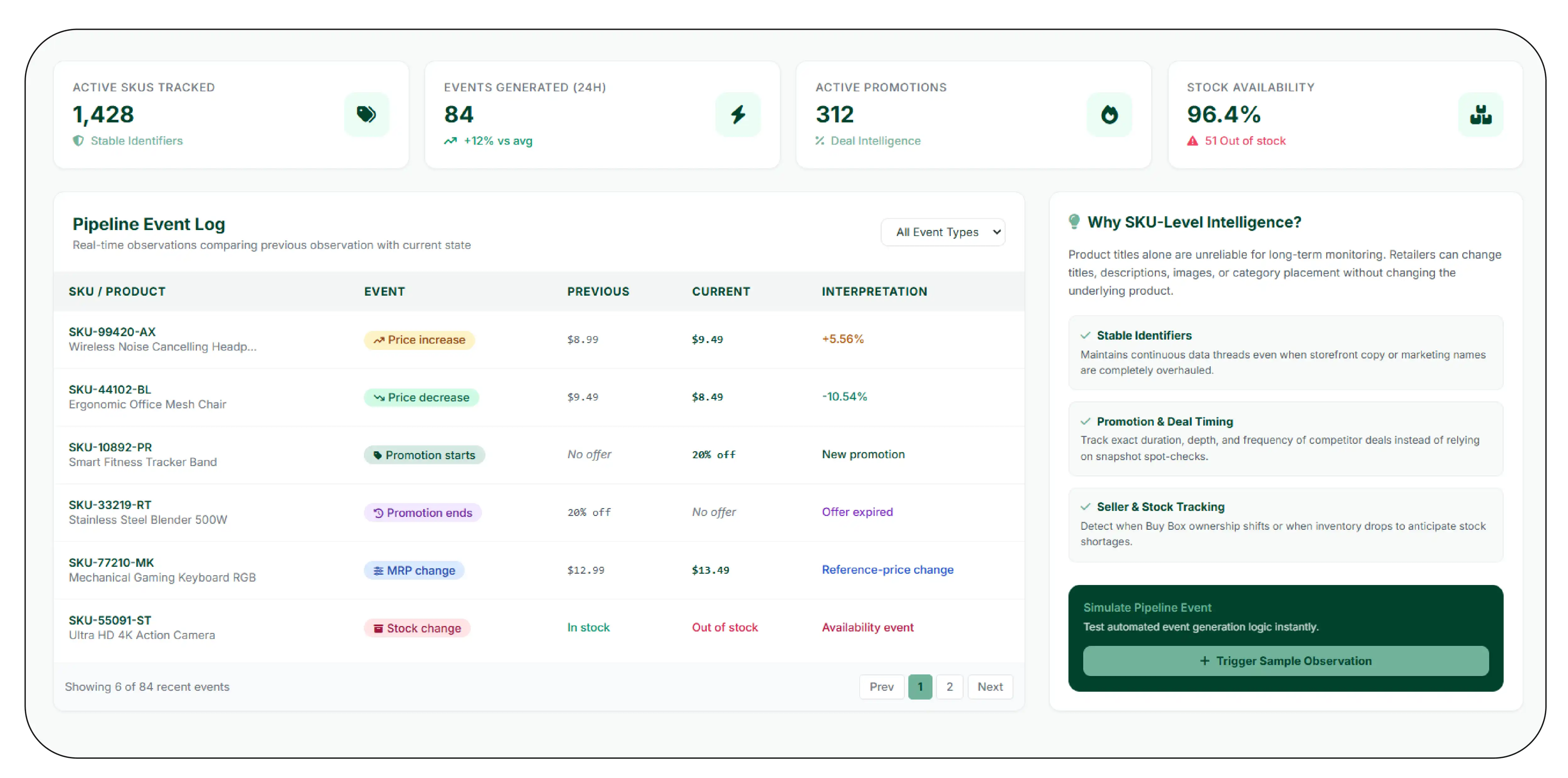Click the tags icon in Active SKUs card

point(366,114)
